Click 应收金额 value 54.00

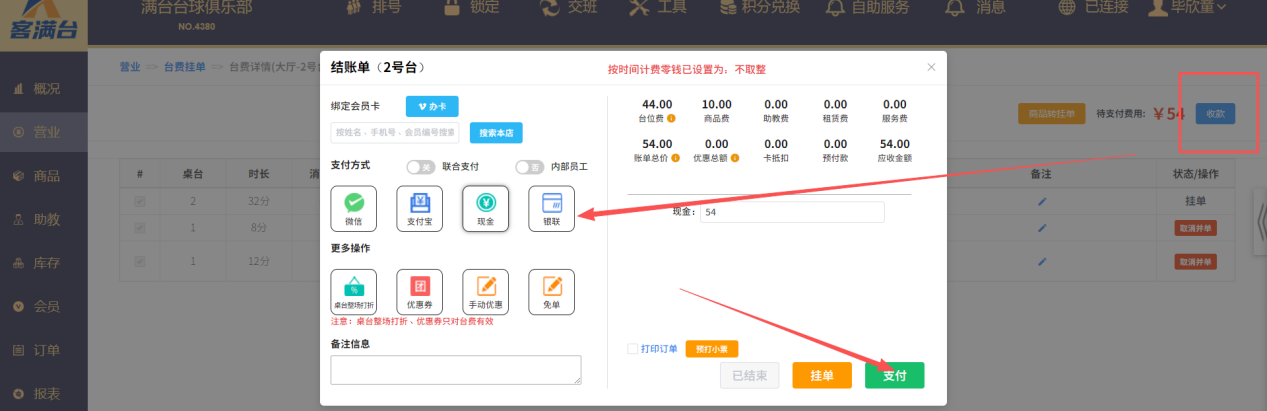point(894,144)
